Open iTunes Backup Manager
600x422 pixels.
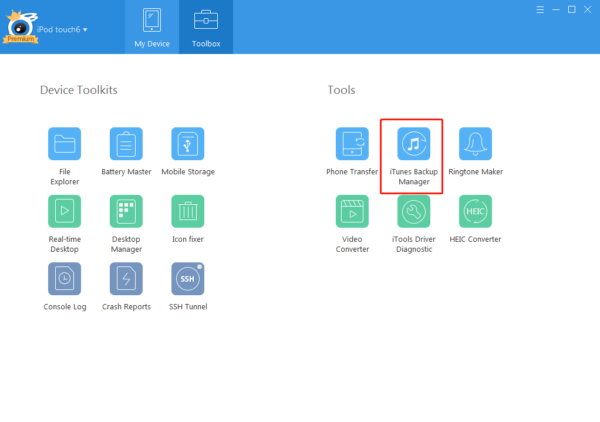tap(413, 144)
